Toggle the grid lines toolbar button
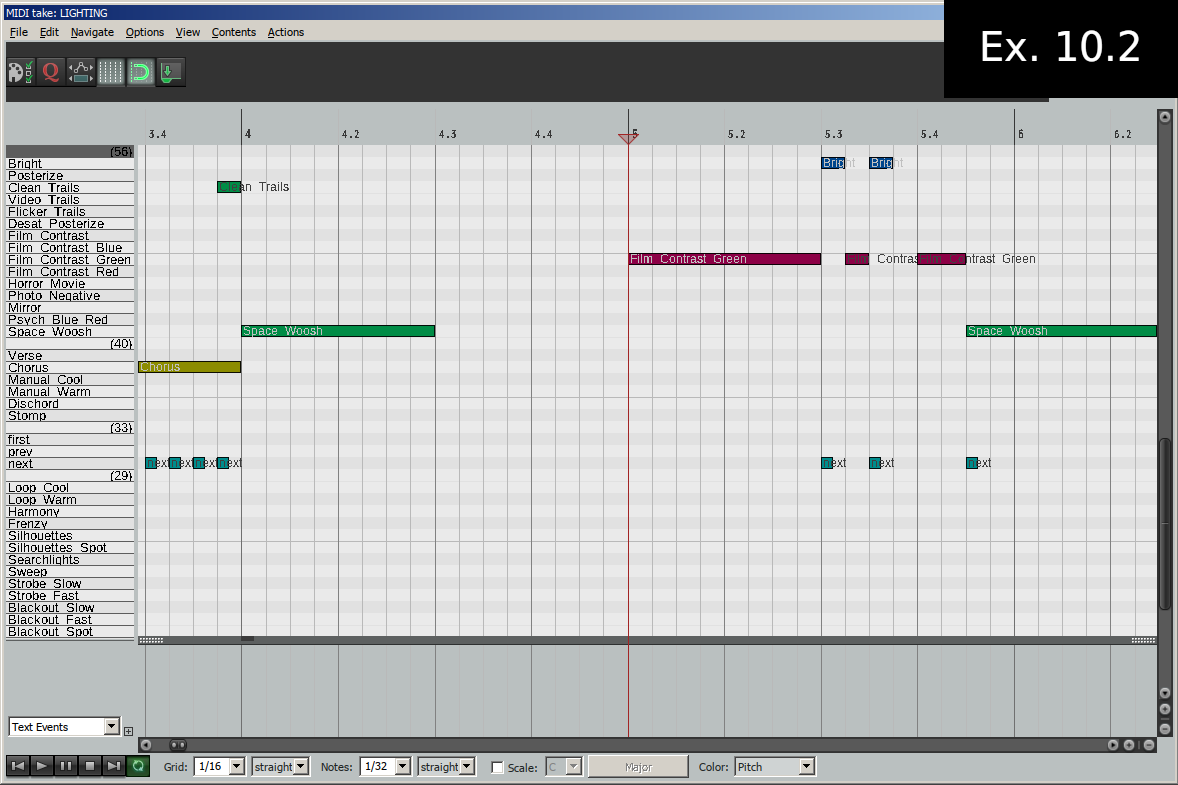This screenshot has width=1178, height=785. coord(110,72)
